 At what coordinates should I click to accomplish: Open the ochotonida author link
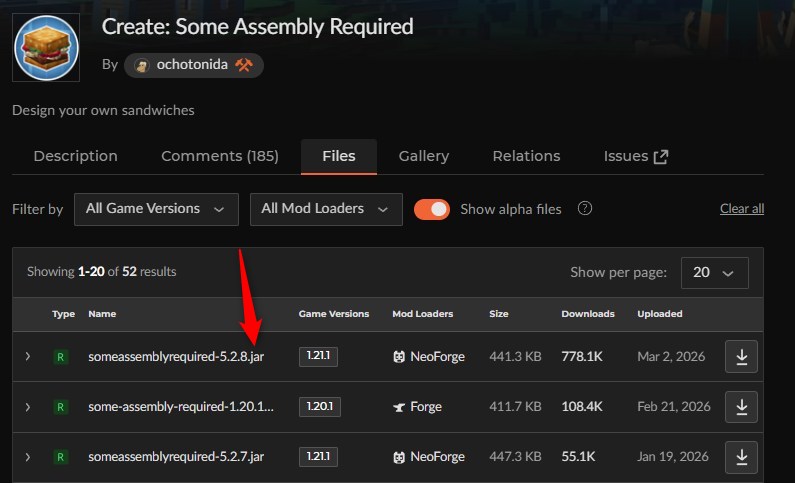[194, 65]
